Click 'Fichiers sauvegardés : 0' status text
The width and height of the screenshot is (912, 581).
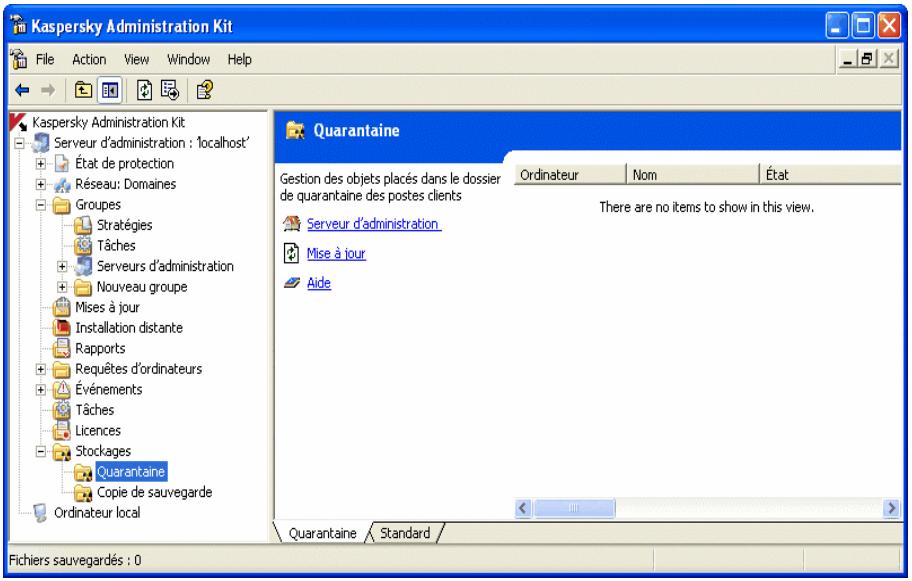(x=75, y=560)
